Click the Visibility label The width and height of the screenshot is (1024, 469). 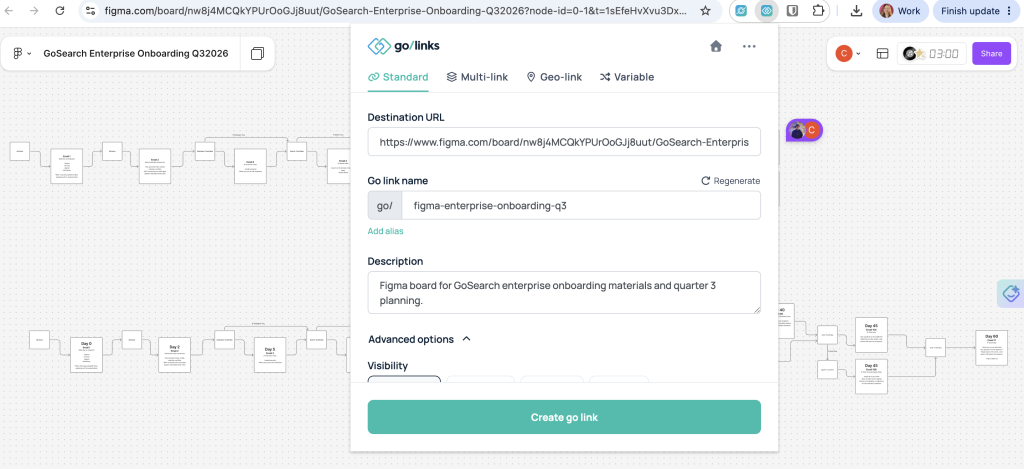pyautogui.click(x=387, y=366)
